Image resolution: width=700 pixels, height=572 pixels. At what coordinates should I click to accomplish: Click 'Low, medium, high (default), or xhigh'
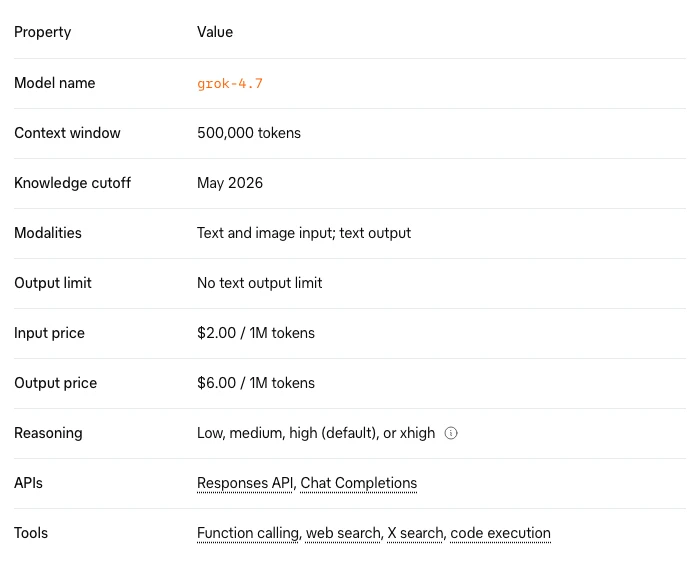pos(316,433)
